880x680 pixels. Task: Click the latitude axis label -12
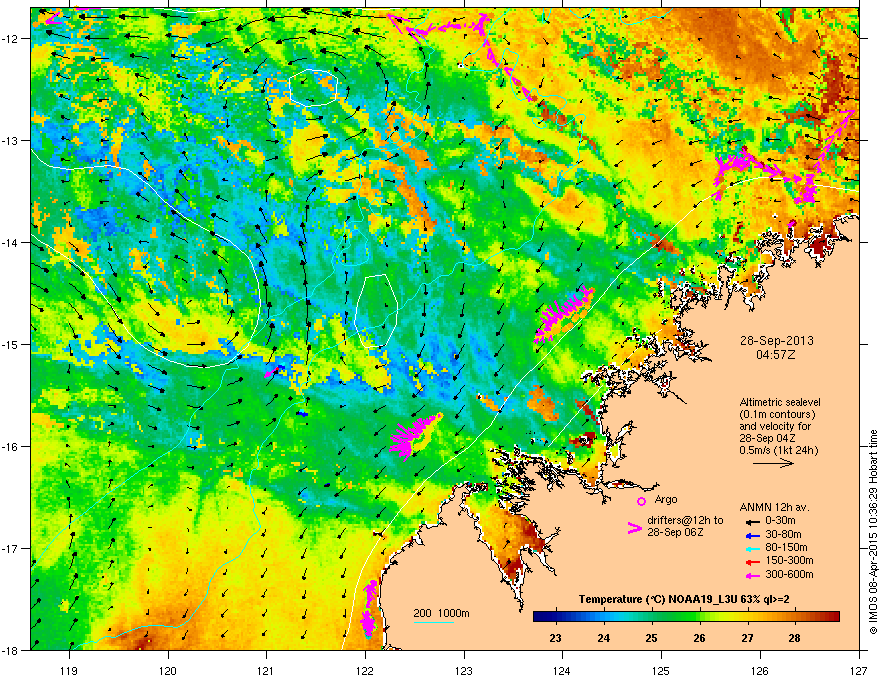11,39
